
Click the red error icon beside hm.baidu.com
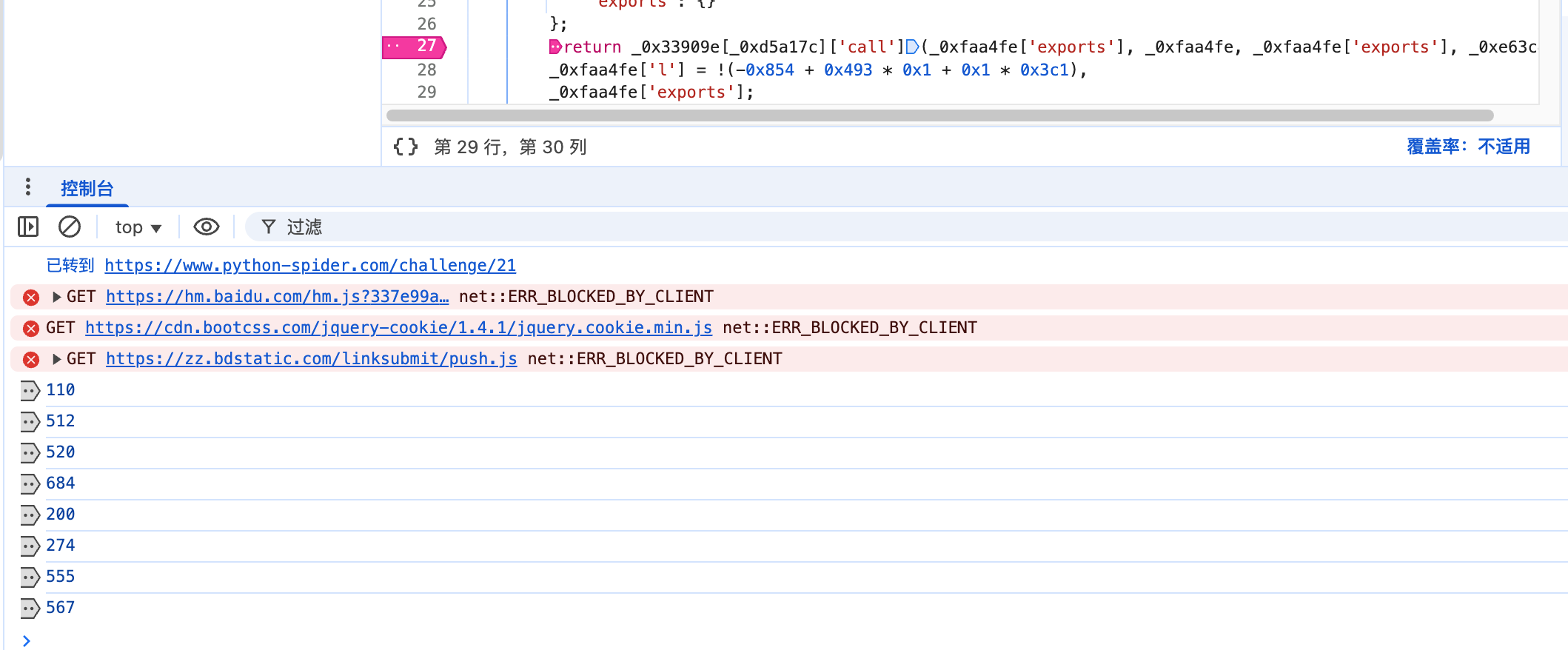[x=31, y=298]
